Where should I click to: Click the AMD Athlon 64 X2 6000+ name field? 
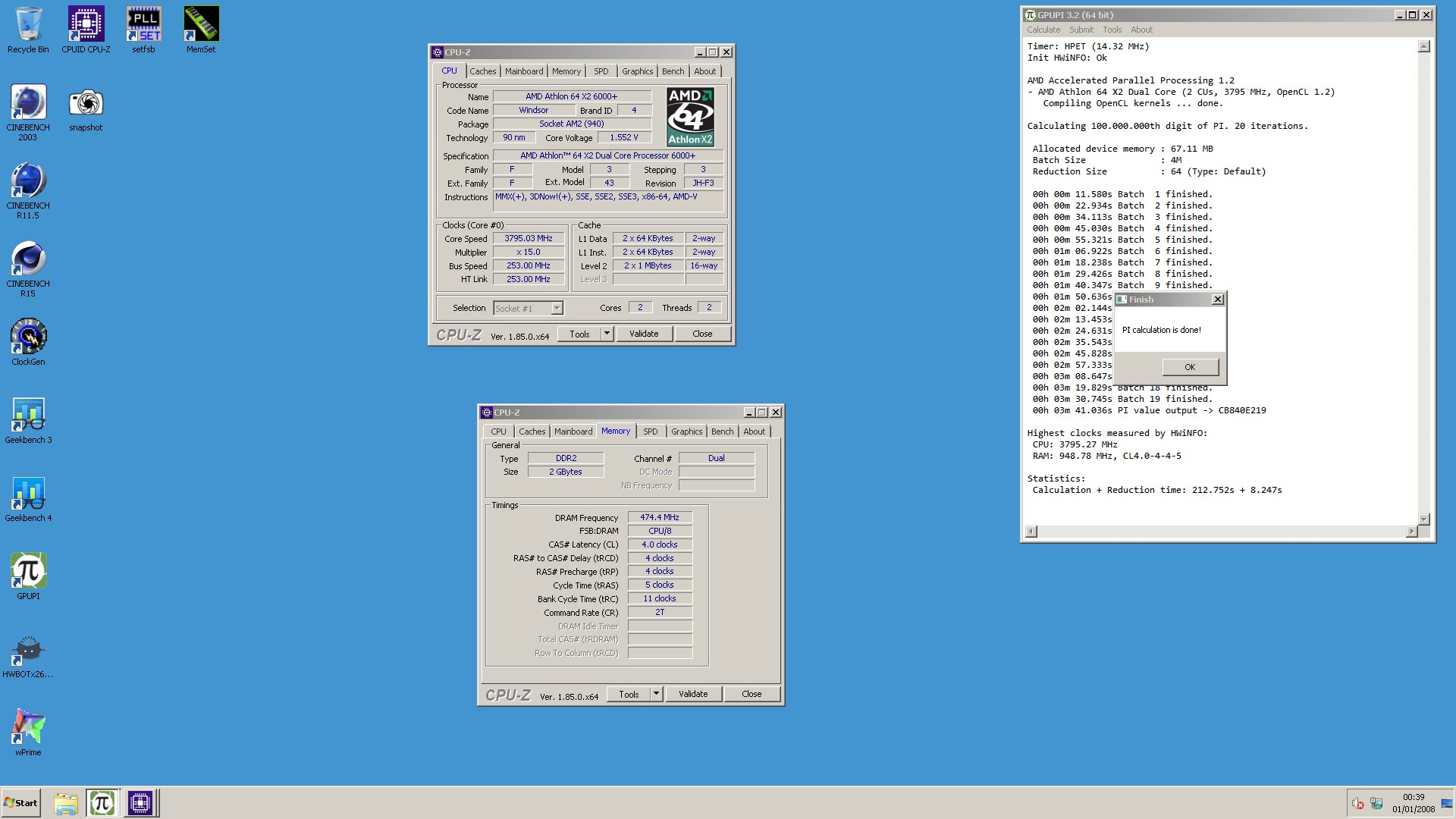point(572,96)
